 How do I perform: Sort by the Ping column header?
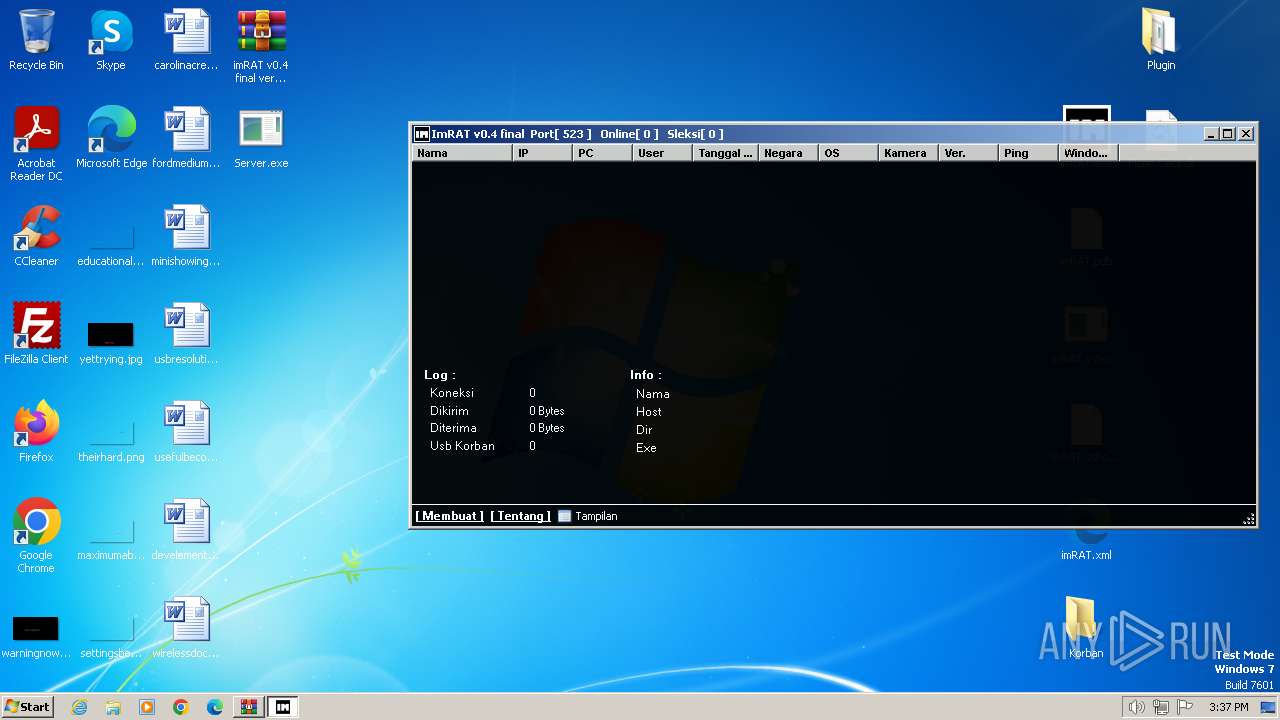[x=1028, y=153]
